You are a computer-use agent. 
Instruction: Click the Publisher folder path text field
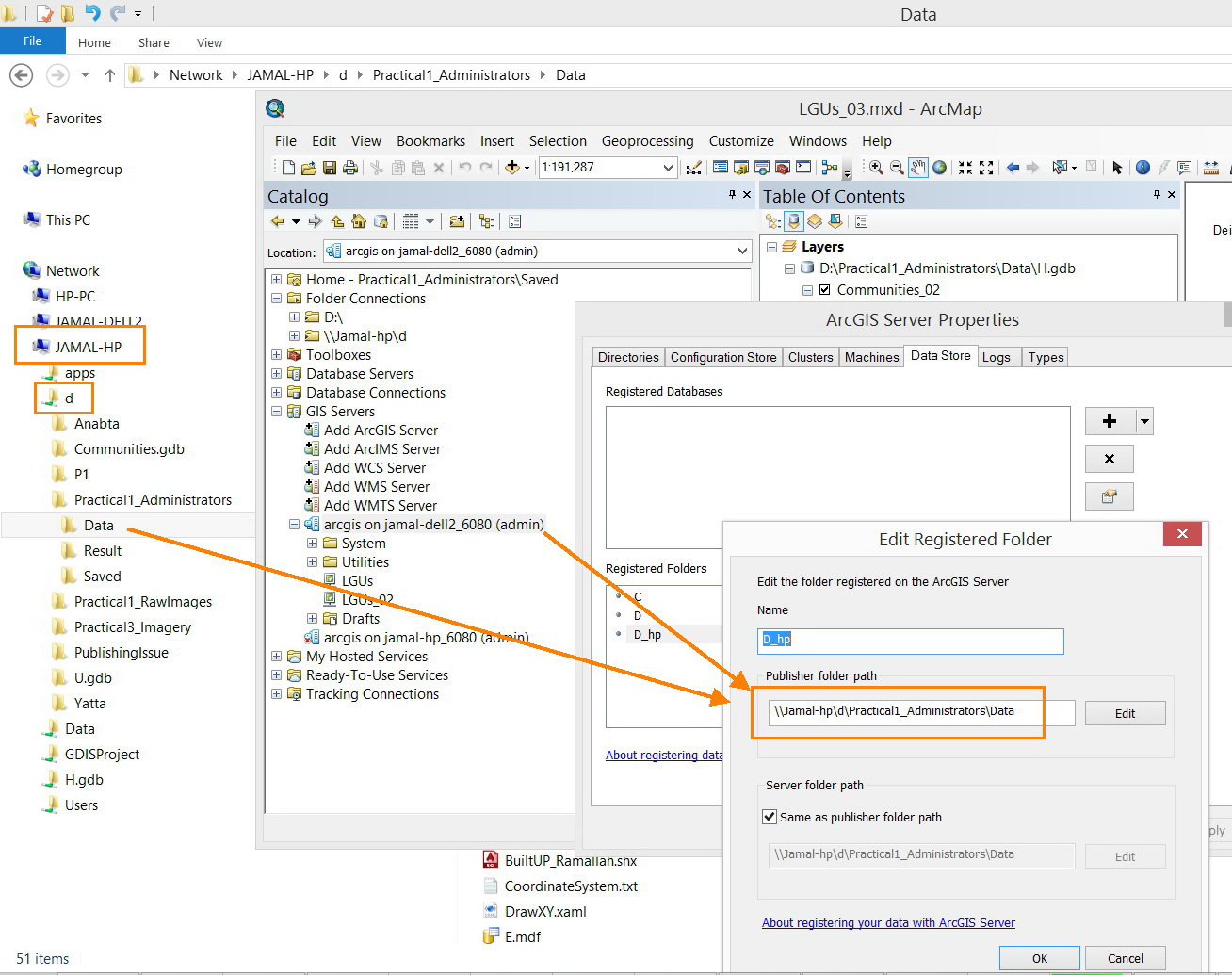[921, 712]
